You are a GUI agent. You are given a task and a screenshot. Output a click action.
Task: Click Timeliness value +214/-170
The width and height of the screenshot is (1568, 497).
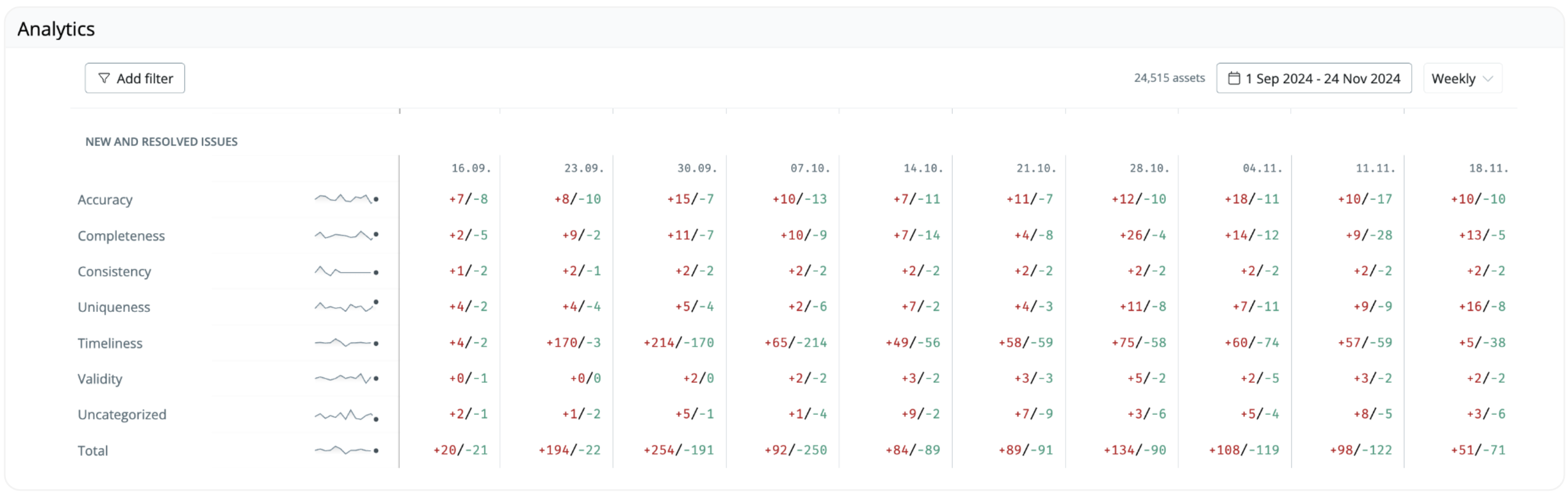click(x=678, y=342)
